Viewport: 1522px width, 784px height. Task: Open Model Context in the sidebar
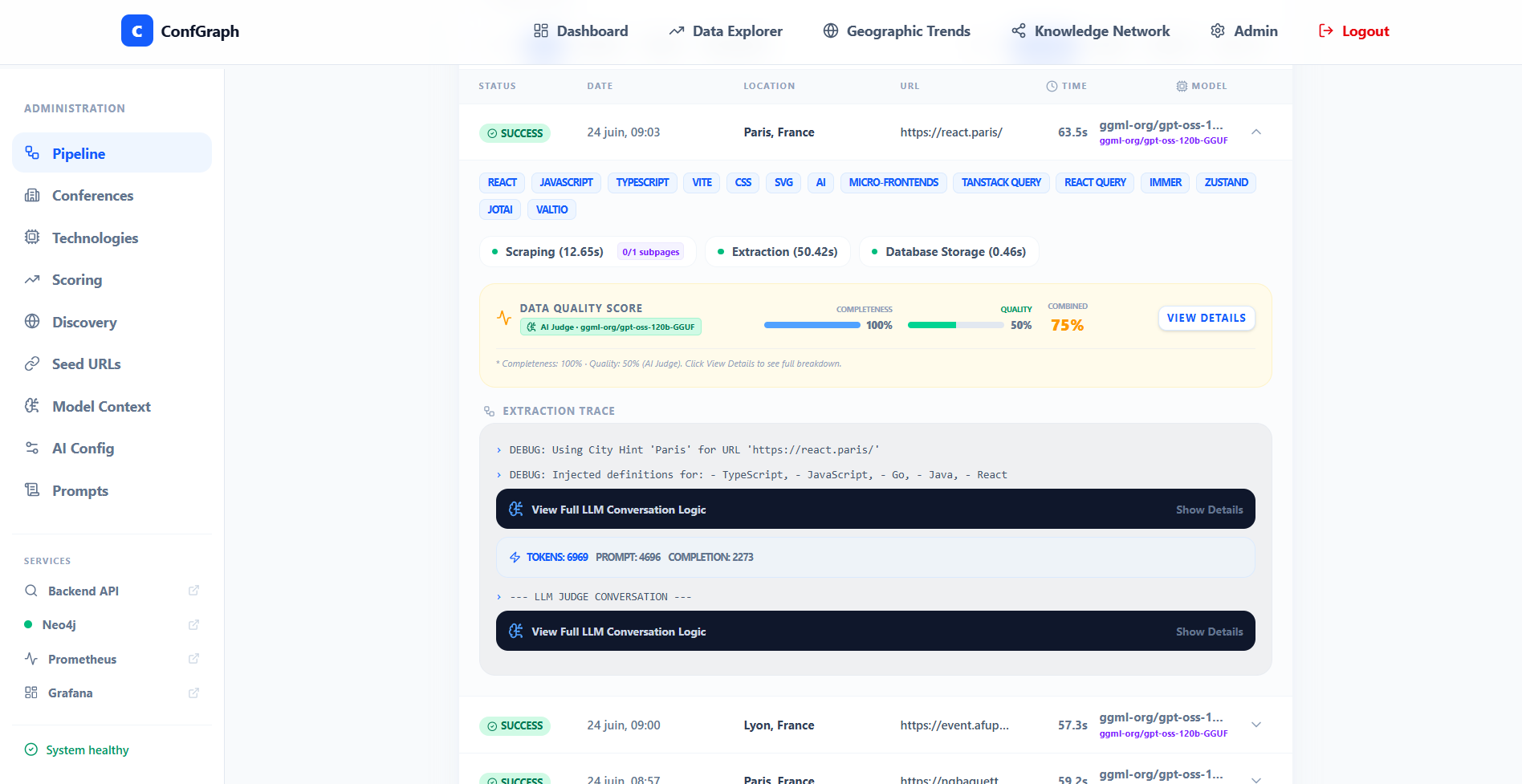[x=112, y=406]
